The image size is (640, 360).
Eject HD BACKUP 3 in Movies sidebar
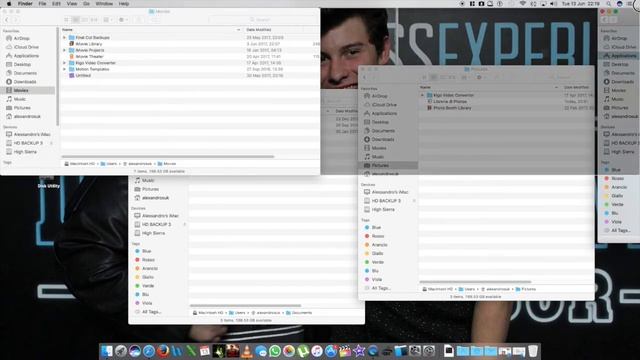coord(51,143)
